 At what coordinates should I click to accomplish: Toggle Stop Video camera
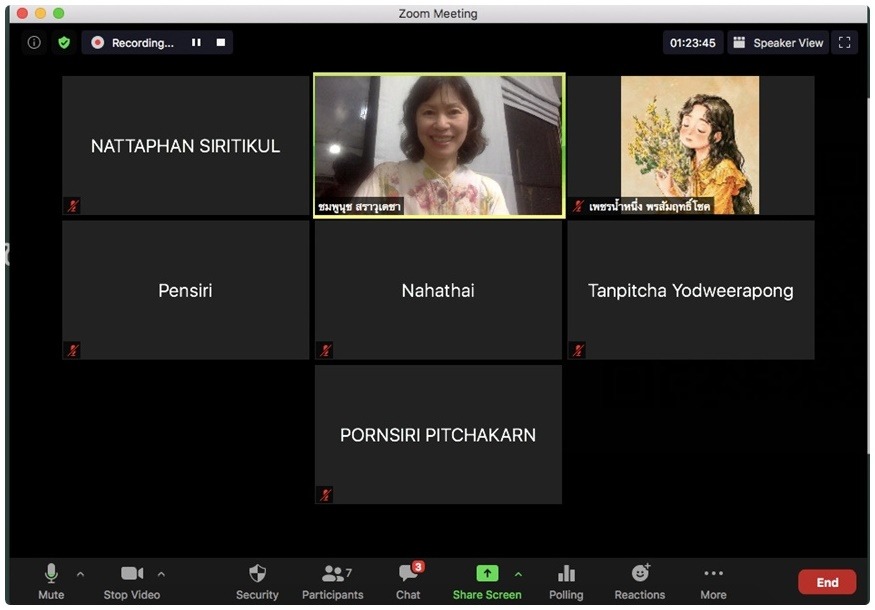tap(131, 581)
